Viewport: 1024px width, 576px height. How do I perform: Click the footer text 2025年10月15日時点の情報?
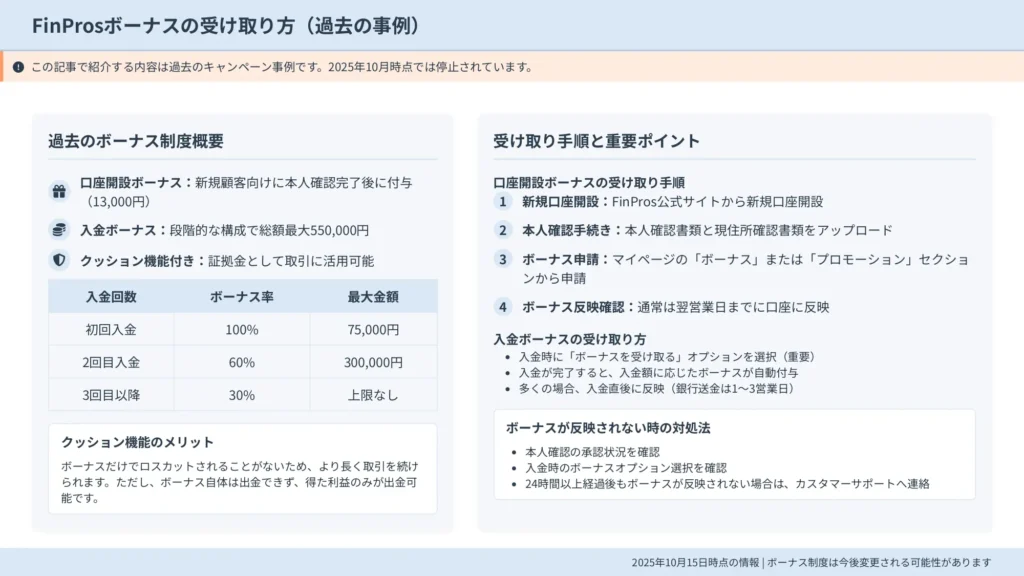(696, 562)
